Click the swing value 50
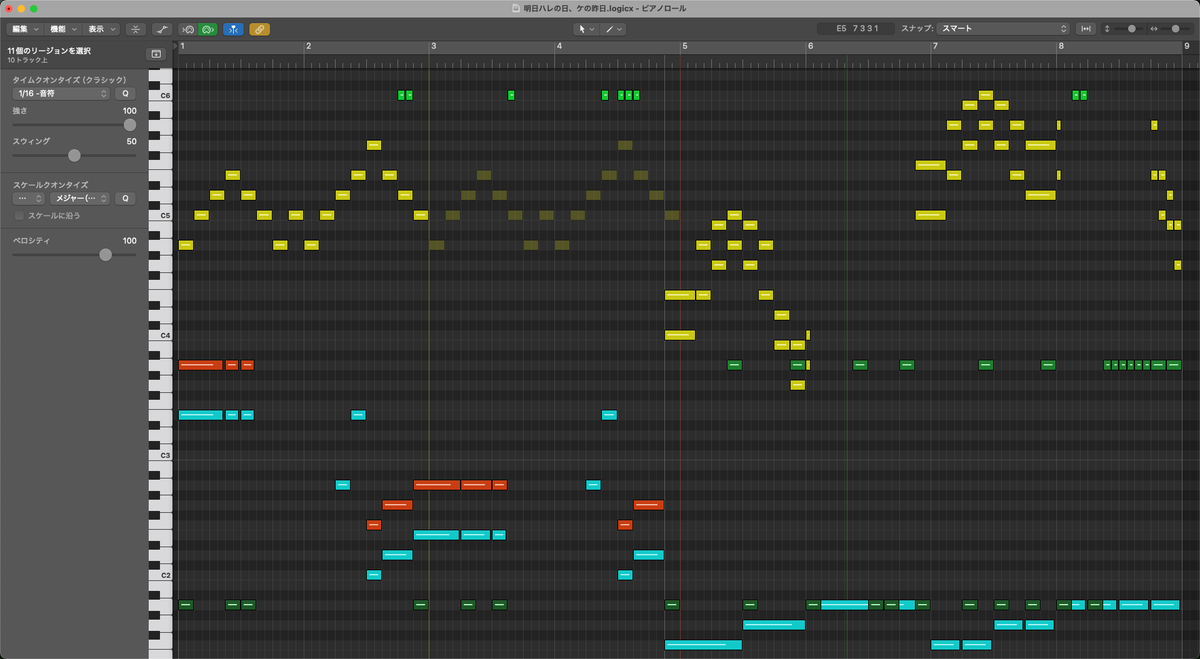The width and height of the screenshot is (1200, 659). [131, 142]
